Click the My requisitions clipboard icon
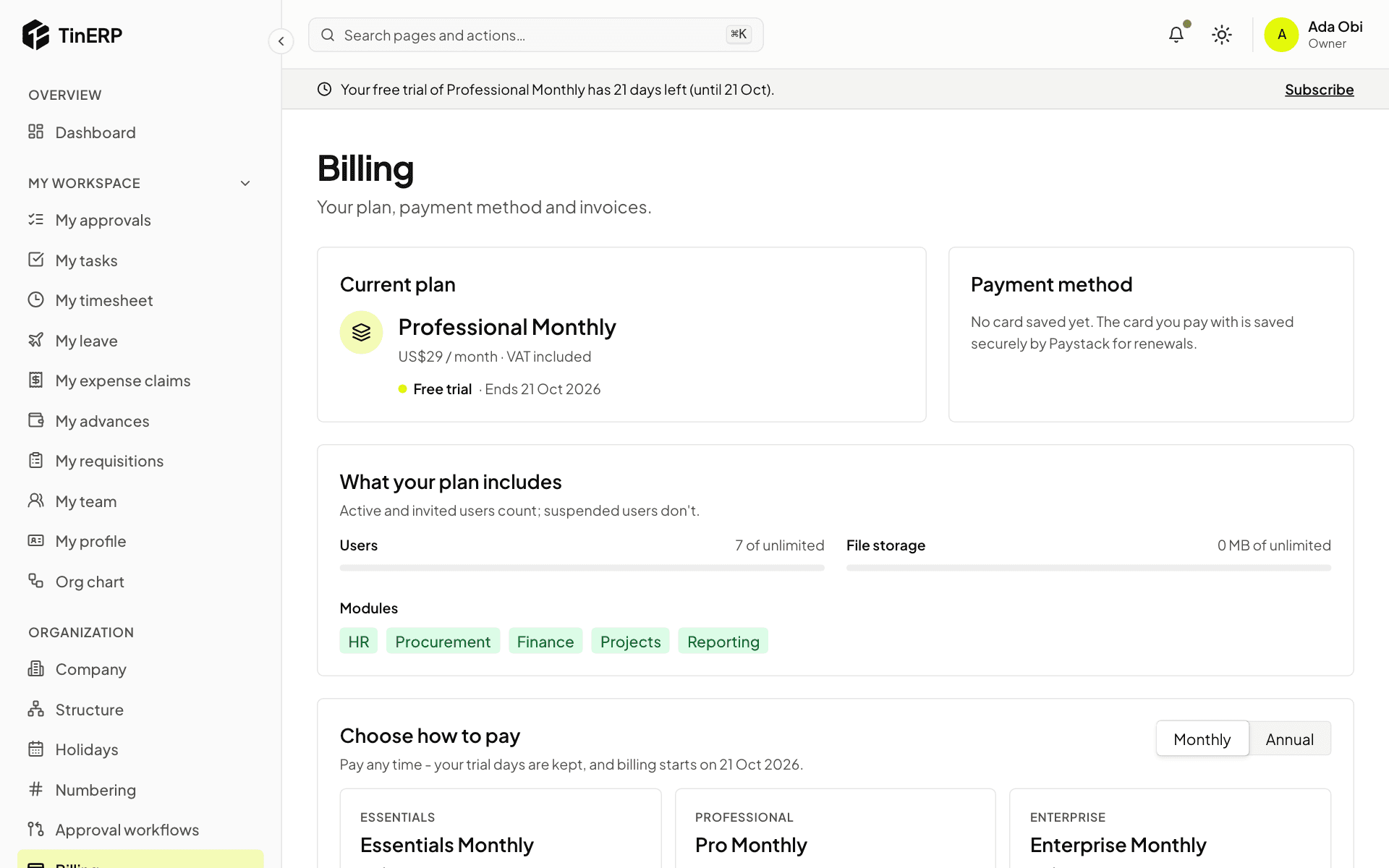Screen dimensions: 1389x868 pos(35,460)
